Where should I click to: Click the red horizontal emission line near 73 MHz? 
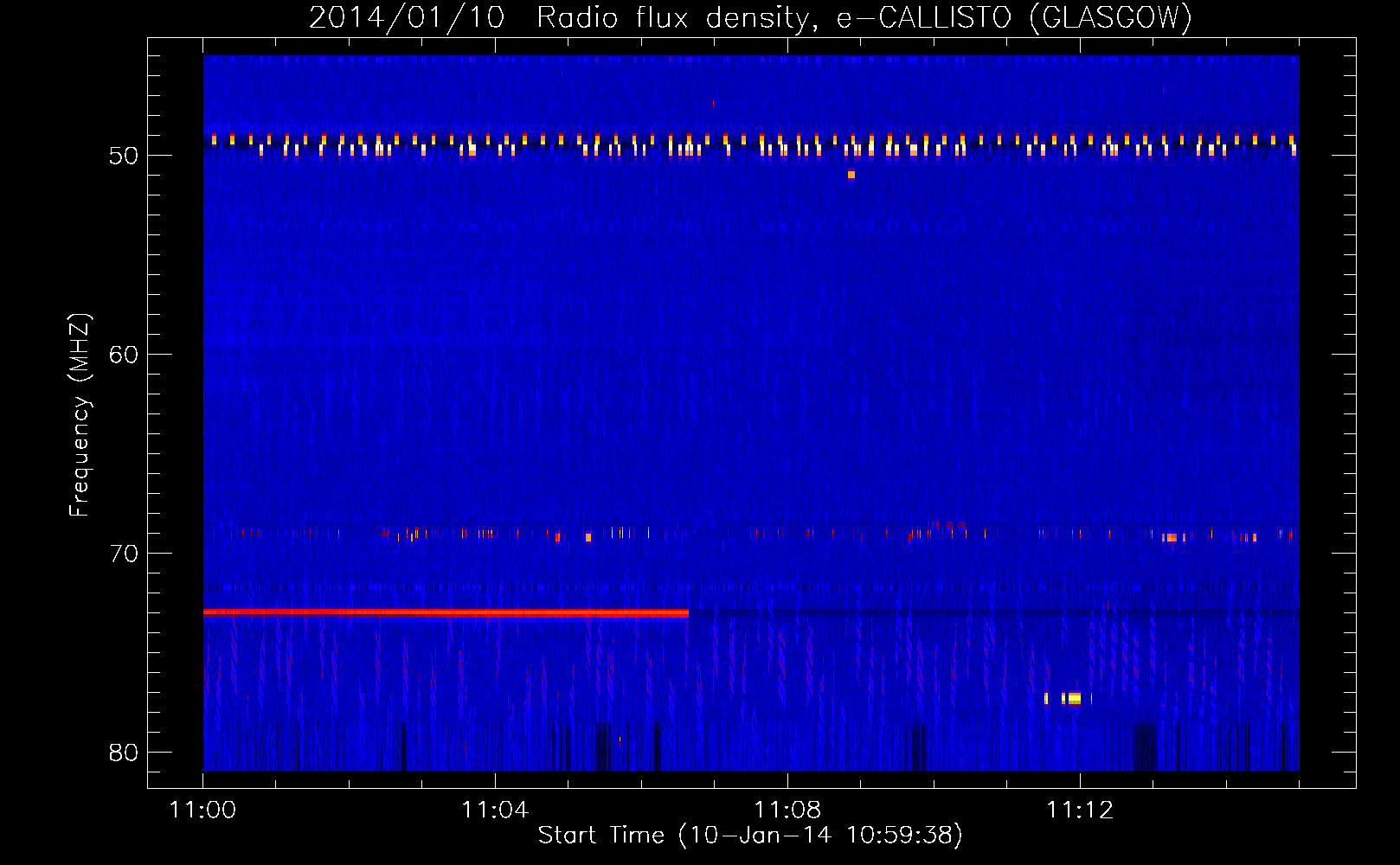coord(446,612)
